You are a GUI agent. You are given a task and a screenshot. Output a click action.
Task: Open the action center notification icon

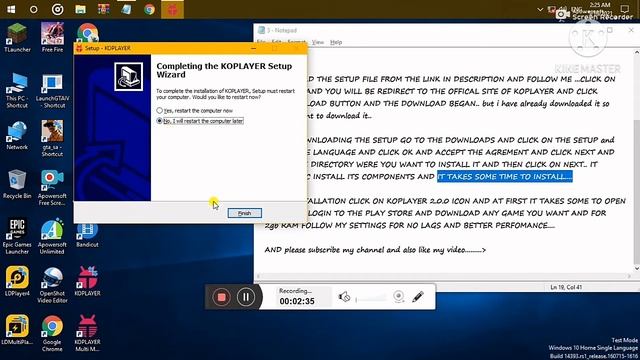624,9
